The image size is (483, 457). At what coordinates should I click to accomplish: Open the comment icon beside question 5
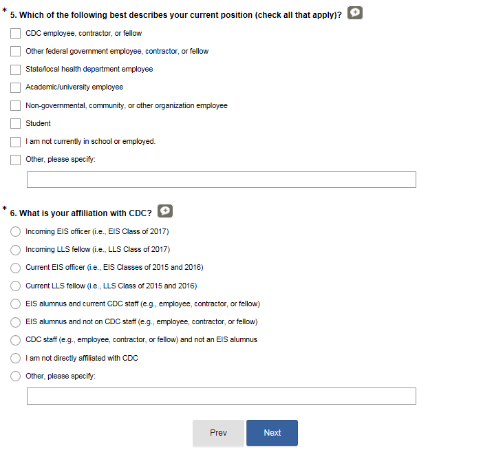coord(355,13)
